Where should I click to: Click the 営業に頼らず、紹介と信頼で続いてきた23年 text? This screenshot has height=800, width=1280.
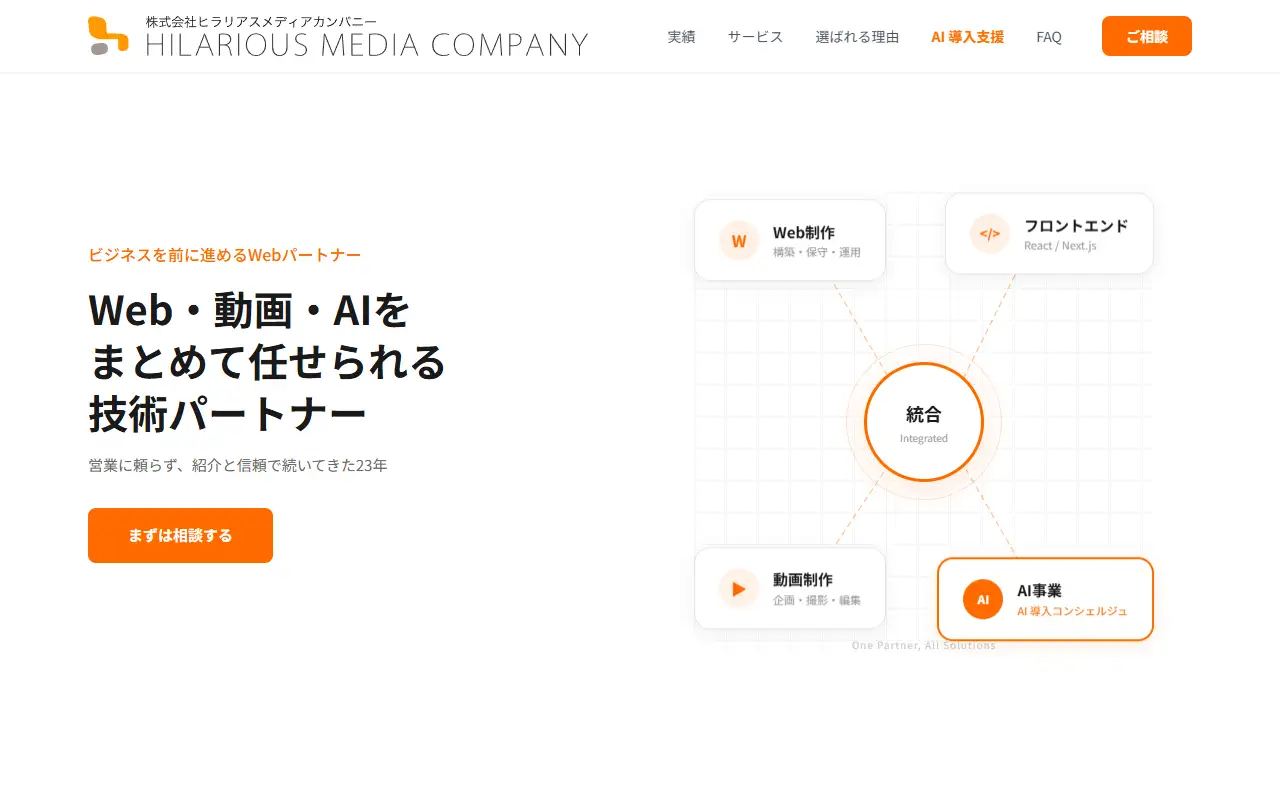tap(238, 465)
